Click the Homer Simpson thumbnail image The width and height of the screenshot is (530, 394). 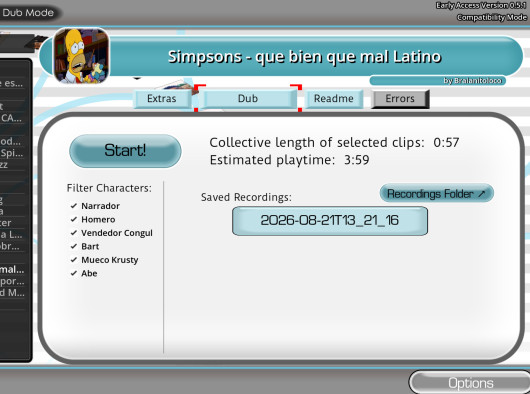(x=81, y=56)
